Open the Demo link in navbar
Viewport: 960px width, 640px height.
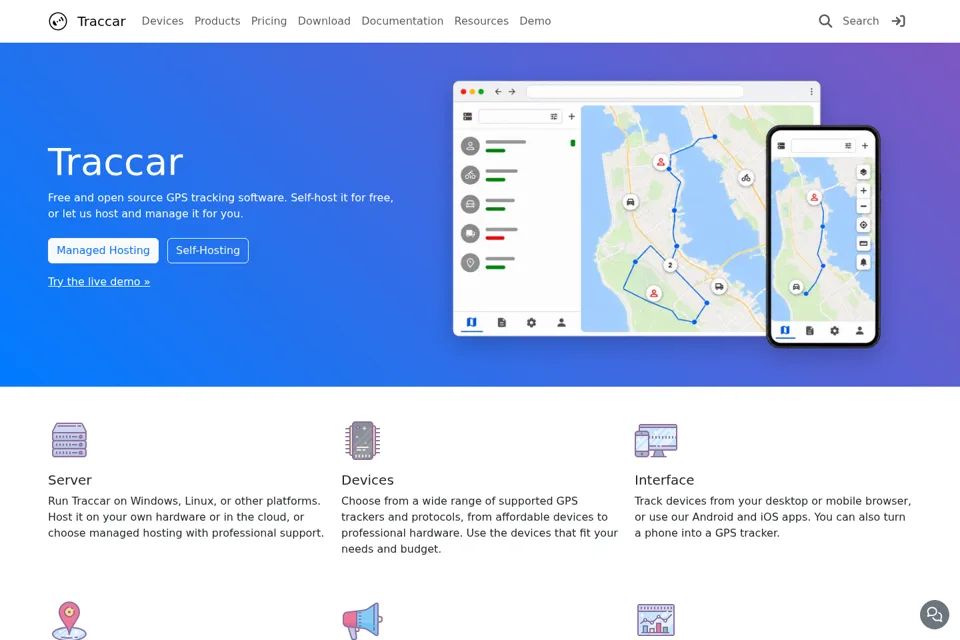coord(535,21)
